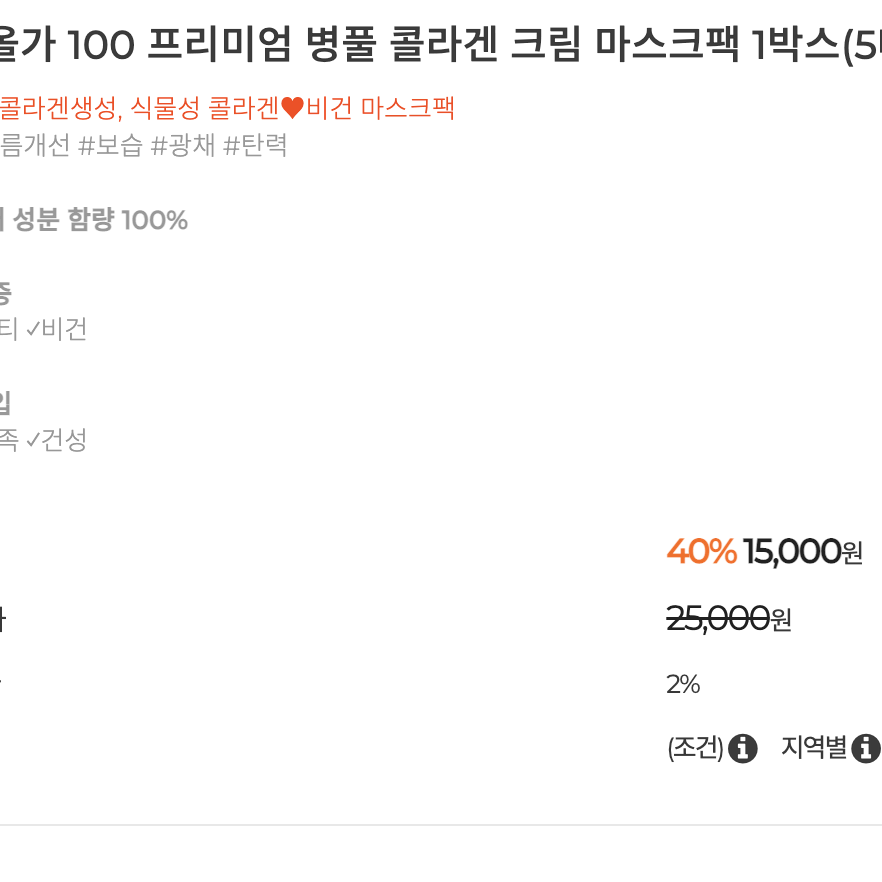Click the 15,000원 sale price
882x882 pixels.
pos(803,552)
